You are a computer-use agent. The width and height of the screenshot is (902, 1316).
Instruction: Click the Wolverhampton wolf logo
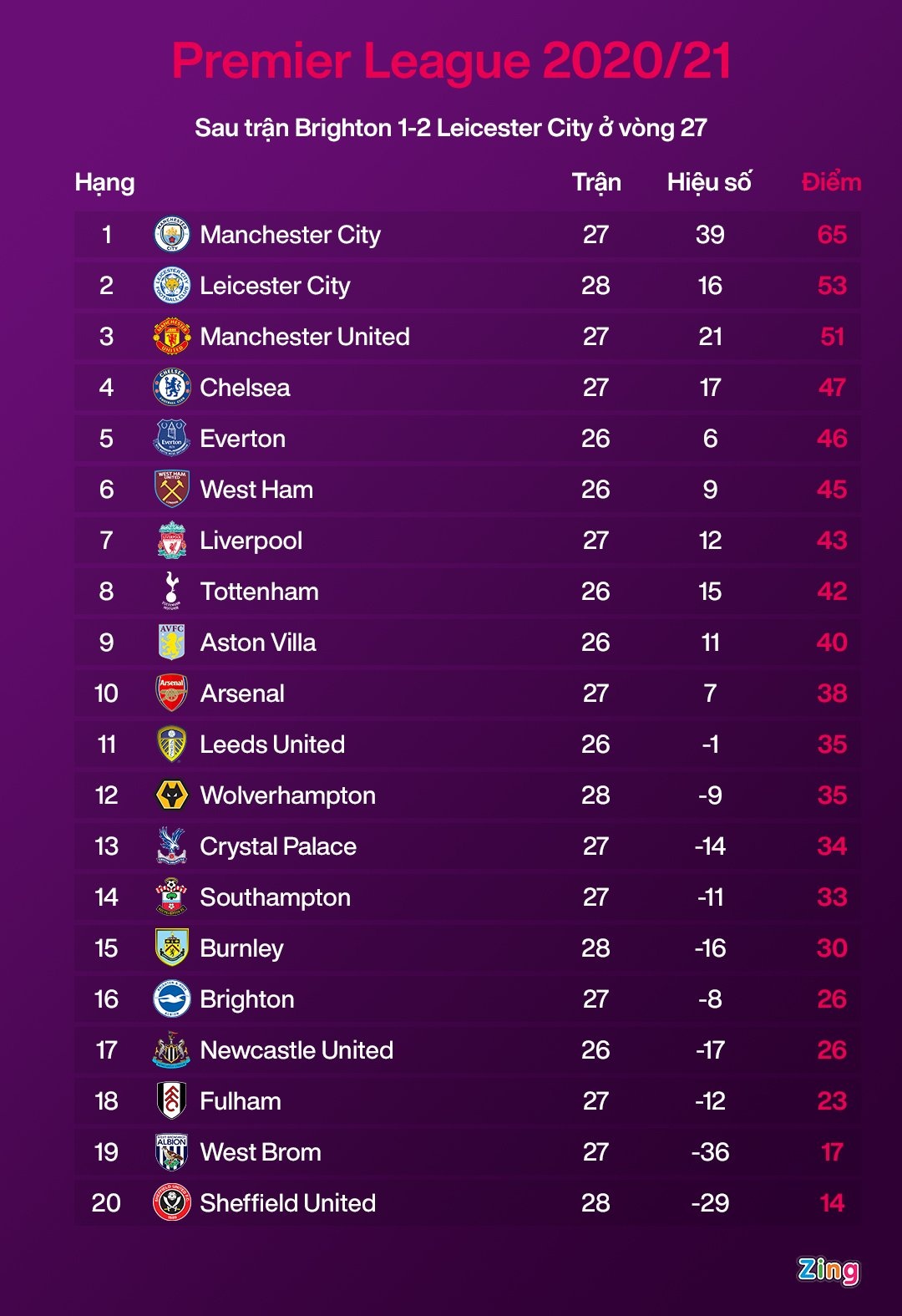[172, 795]
